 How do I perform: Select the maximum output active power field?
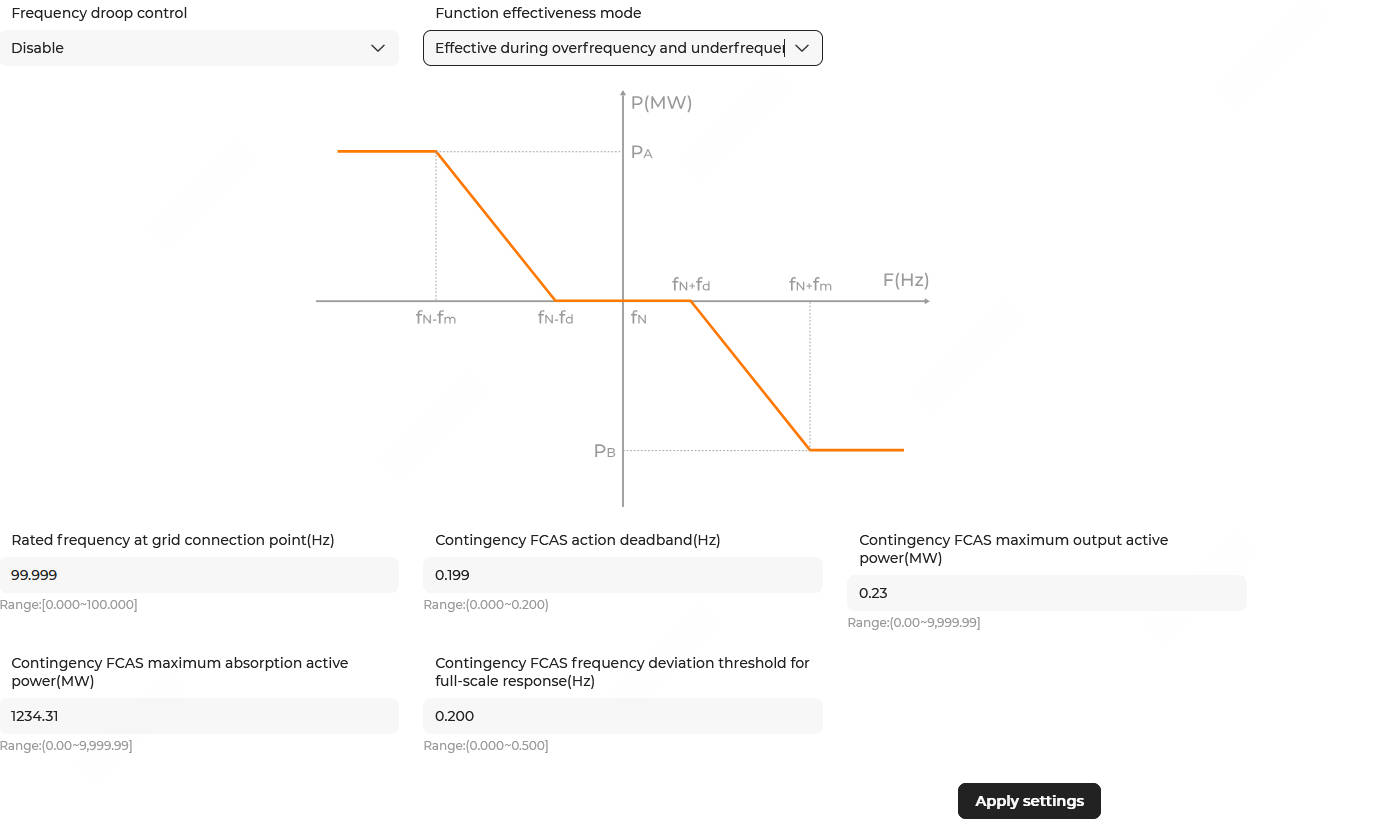coord(1046,593)
